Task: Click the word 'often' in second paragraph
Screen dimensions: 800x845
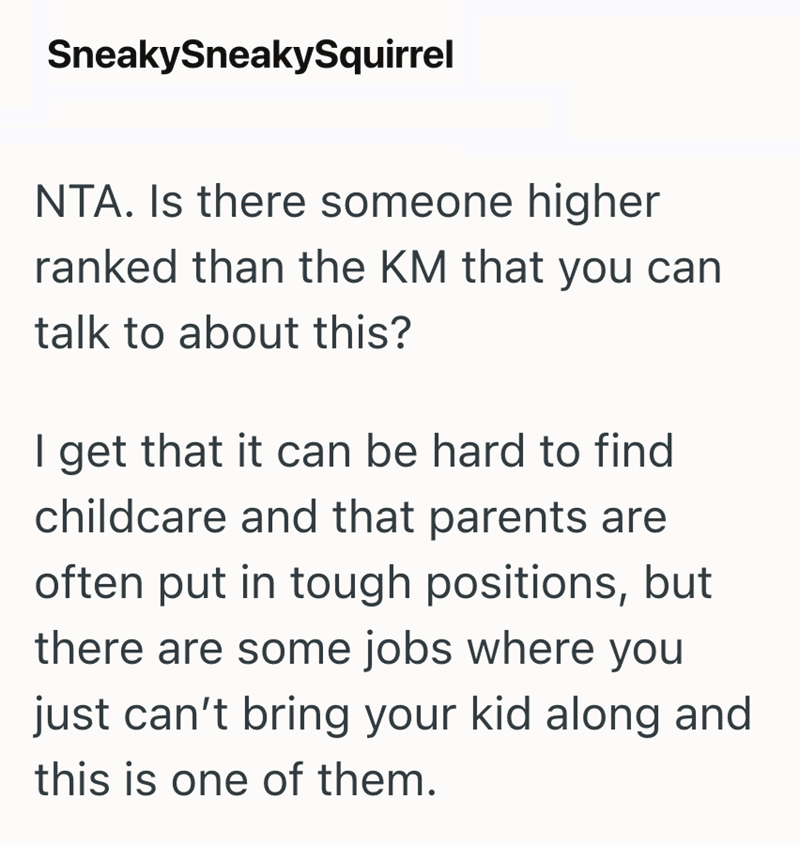Action: point(89,583)
